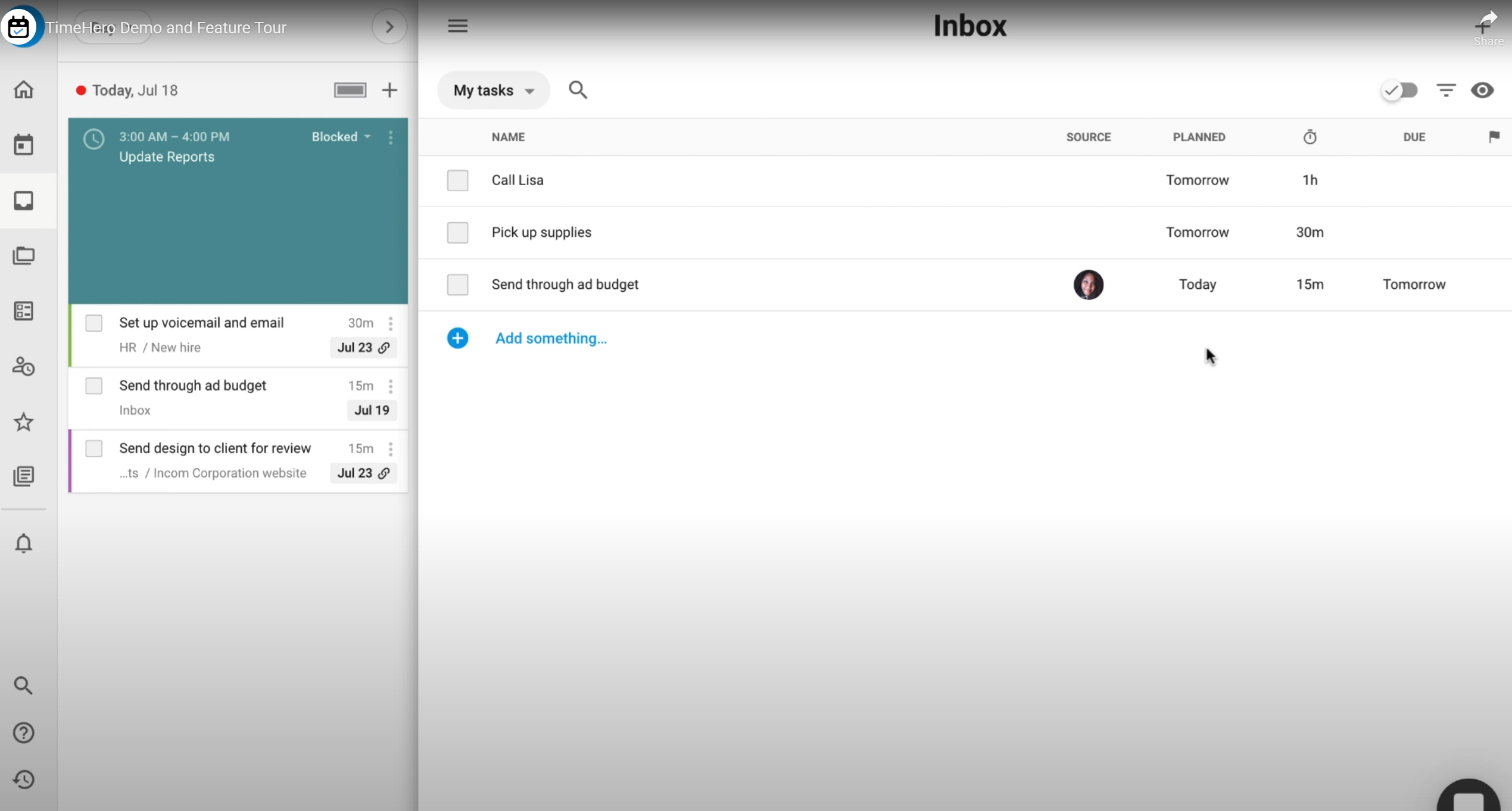Click the filter icon in Inbox toolbar

1446,90
